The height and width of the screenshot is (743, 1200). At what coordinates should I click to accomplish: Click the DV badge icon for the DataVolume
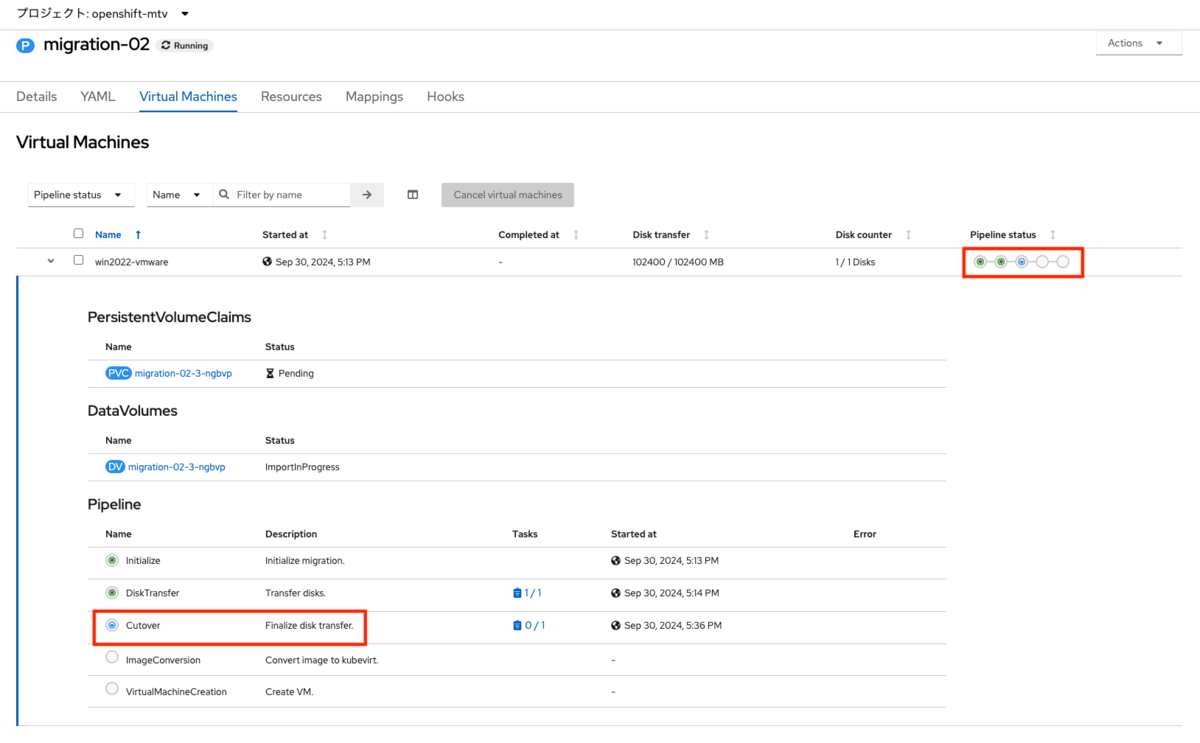117,466
